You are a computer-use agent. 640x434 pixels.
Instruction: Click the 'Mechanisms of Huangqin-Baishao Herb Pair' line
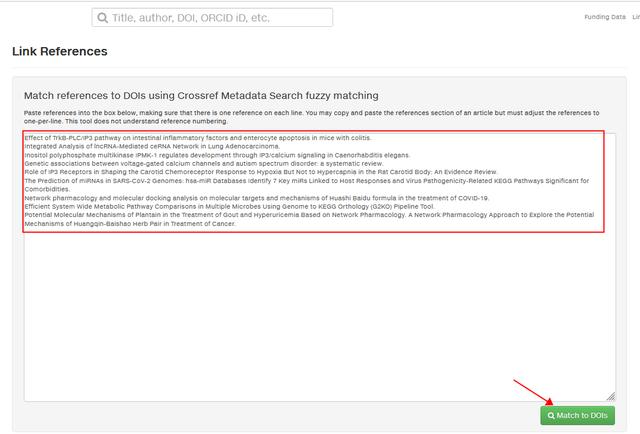click(x=130, y=224)
